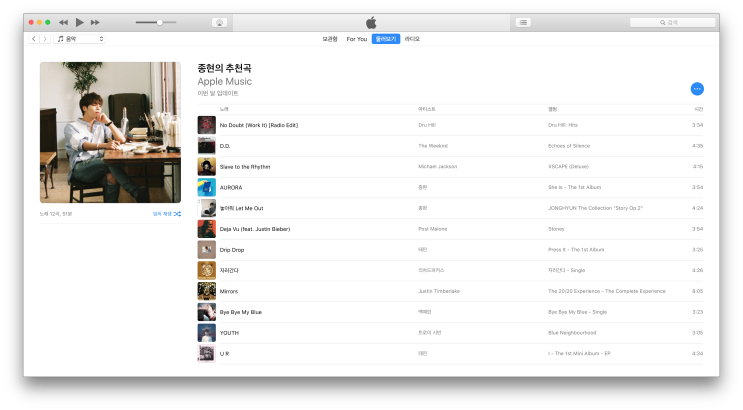Viewport: 743px width, 410px height.
Task: Open the Radio tab
Action: coord(412,39)
